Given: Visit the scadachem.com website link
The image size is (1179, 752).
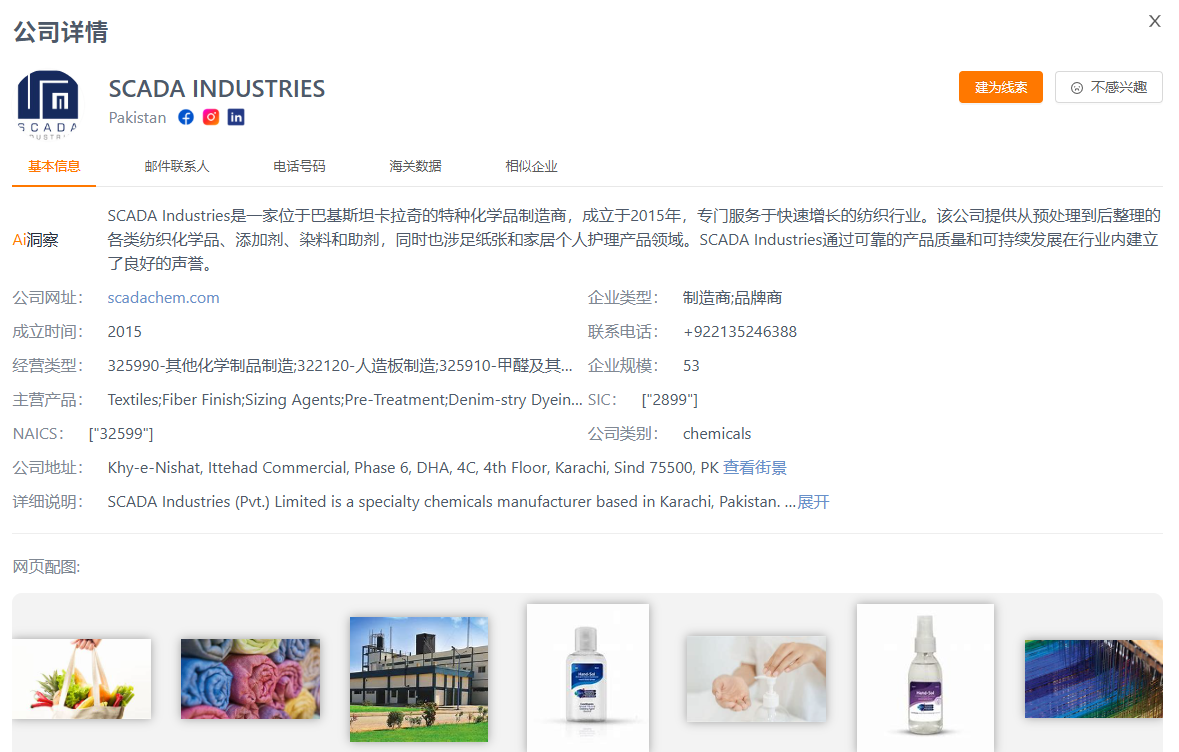Looking at the screenshot, I should pyautogui.click(x=163, y=298).
